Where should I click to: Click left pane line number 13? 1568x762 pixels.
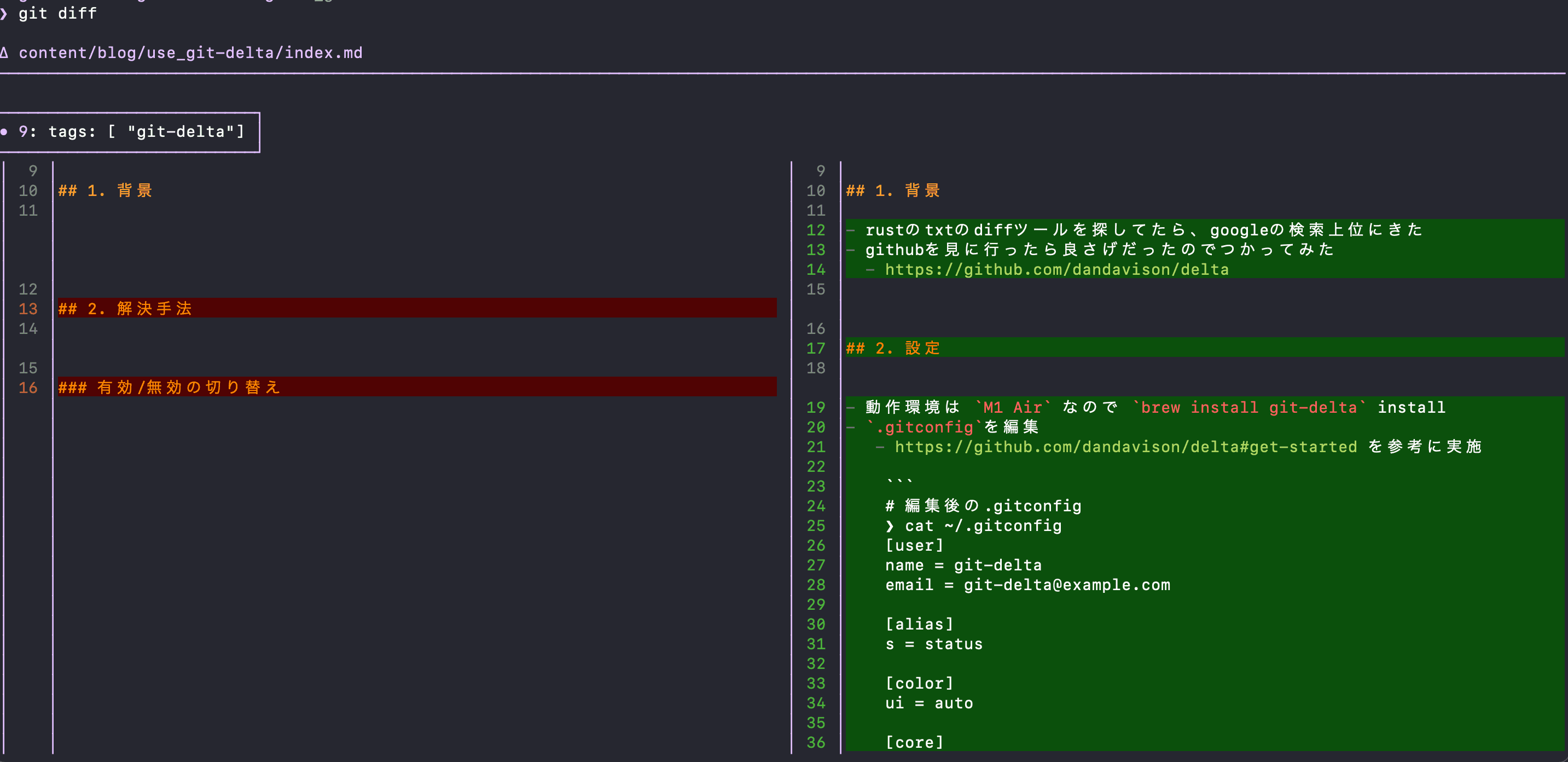pyautogui.click(x=28, y=308)
